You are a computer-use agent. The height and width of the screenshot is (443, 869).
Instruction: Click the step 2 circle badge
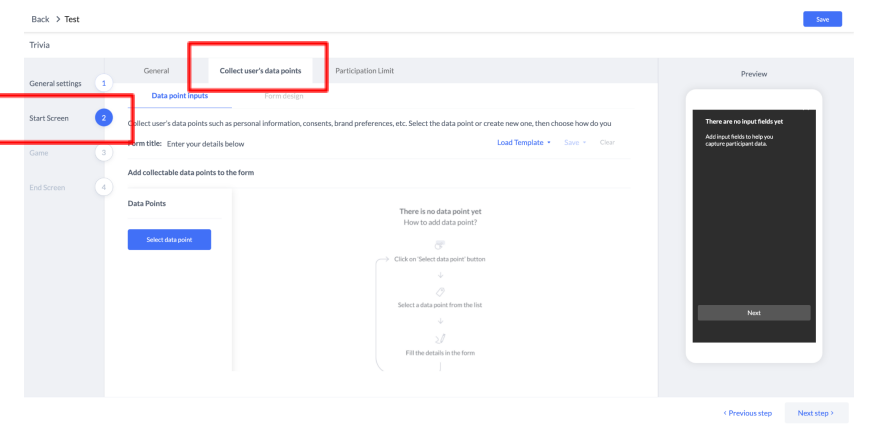coord(102,118)
